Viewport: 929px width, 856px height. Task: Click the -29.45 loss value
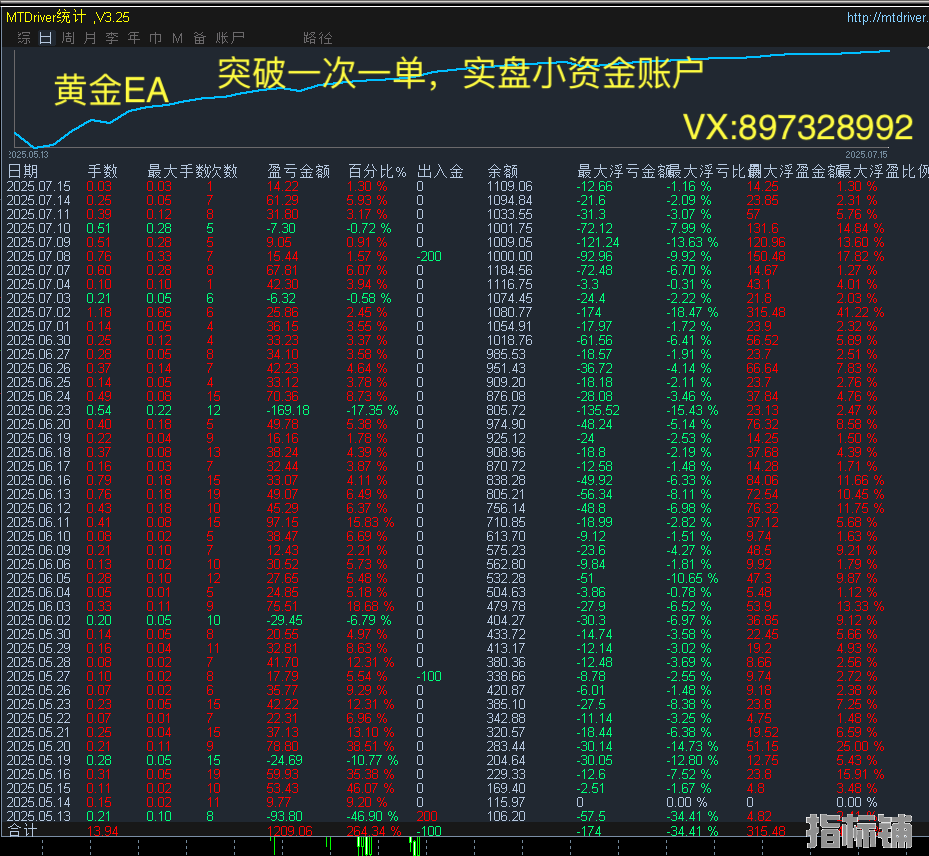[x=284, y=620]
